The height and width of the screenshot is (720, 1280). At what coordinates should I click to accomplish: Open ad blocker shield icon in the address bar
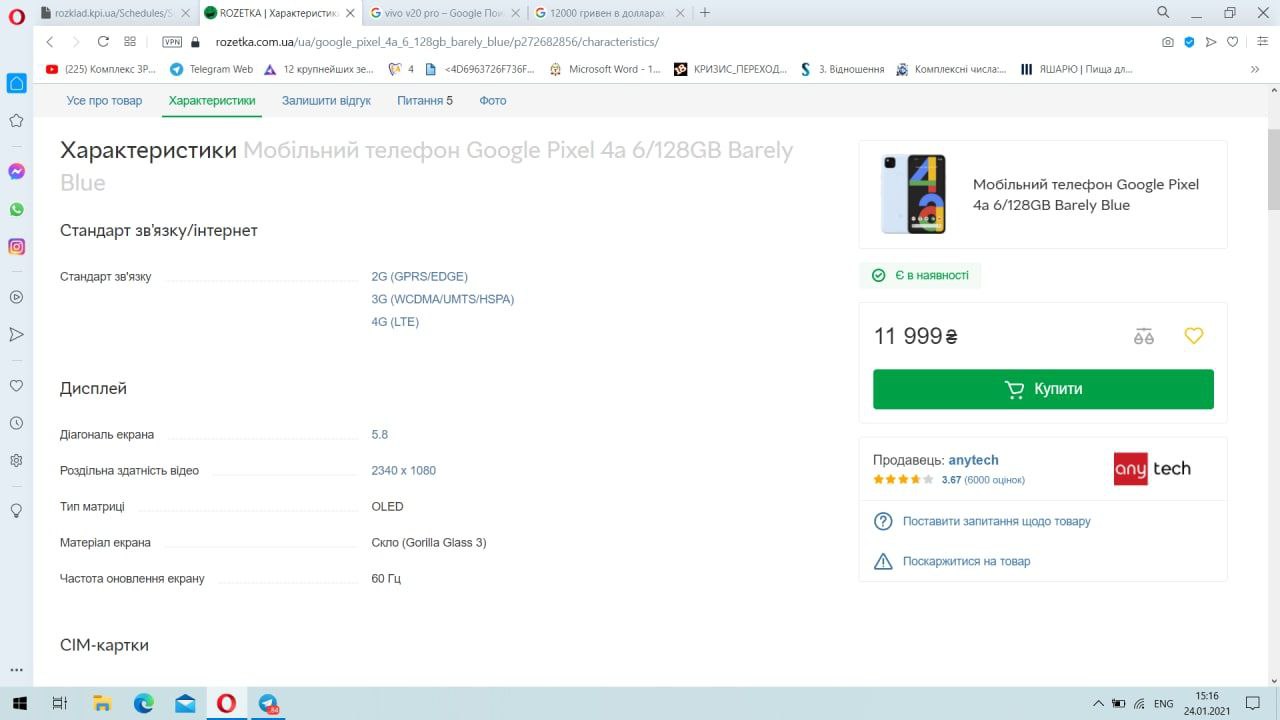click(x=1189, y=42)
